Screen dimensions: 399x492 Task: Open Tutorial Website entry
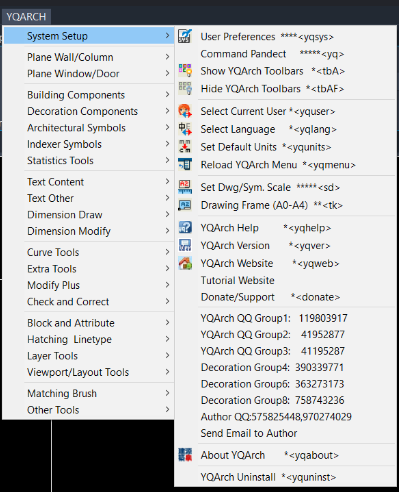point(285,280)
